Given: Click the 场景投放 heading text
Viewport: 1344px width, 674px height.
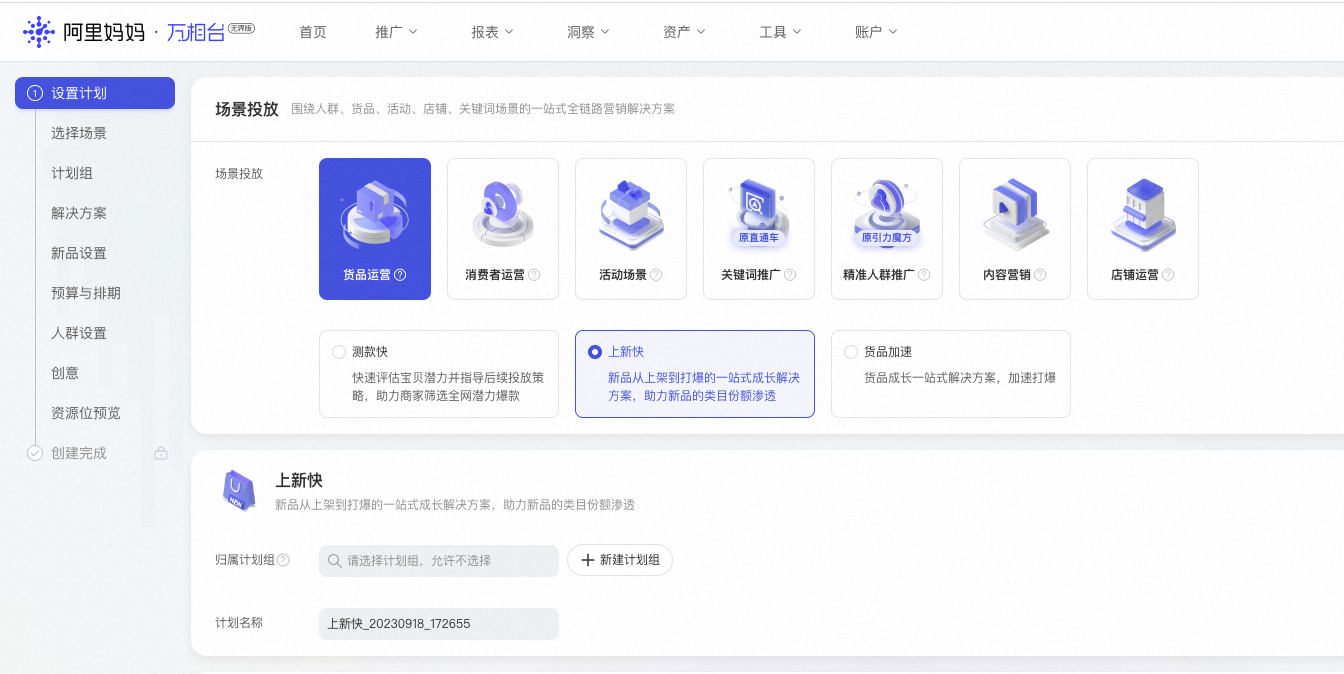Looking at the screenshot, I should coord(247,109).
